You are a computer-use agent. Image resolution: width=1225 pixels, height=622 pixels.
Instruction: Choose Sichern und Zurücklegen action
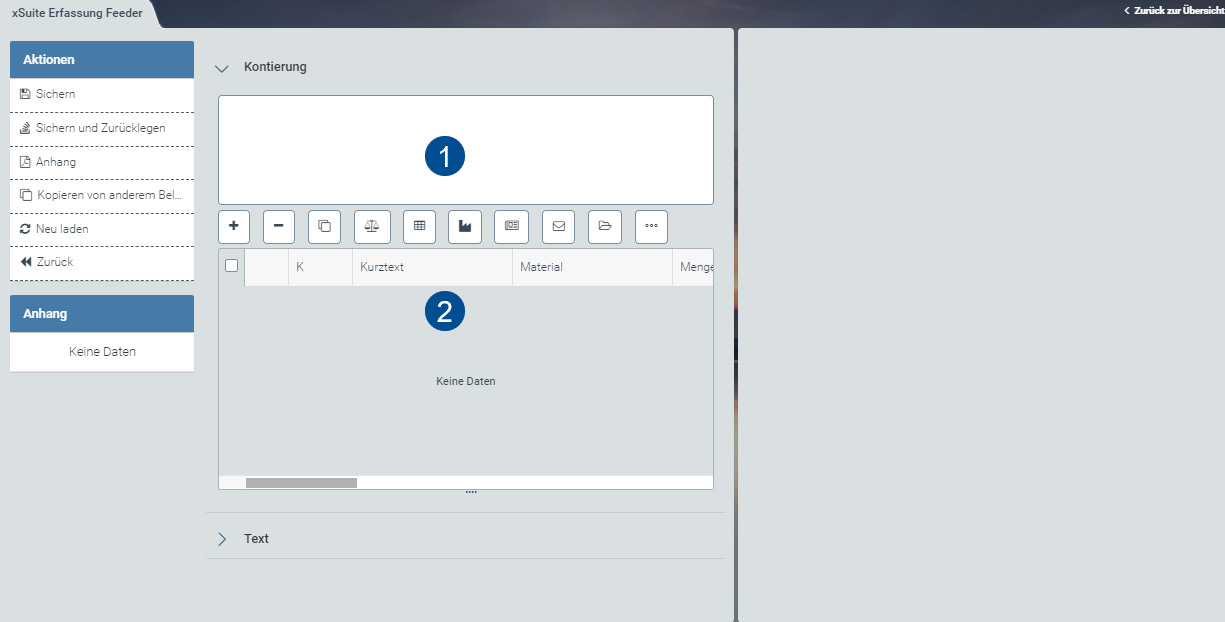(x=100, y=128)
